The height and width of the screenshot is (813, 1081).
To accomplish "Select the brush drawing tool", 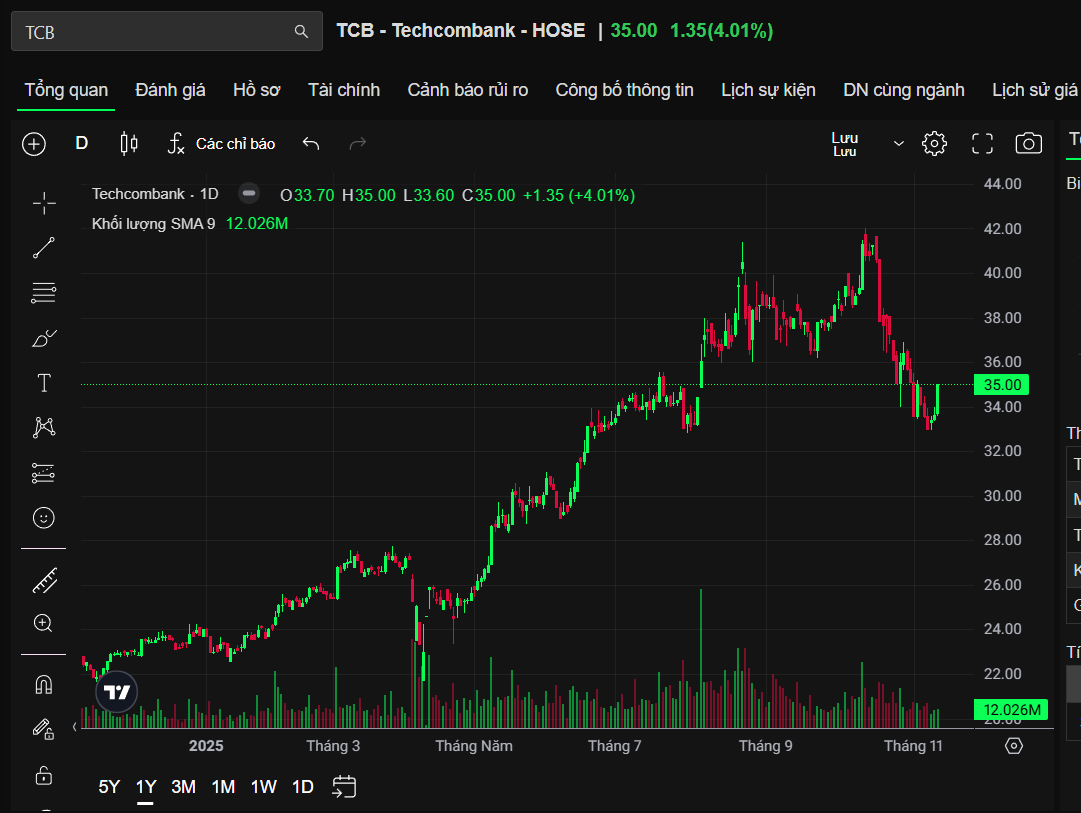I will tap(44, 339).
